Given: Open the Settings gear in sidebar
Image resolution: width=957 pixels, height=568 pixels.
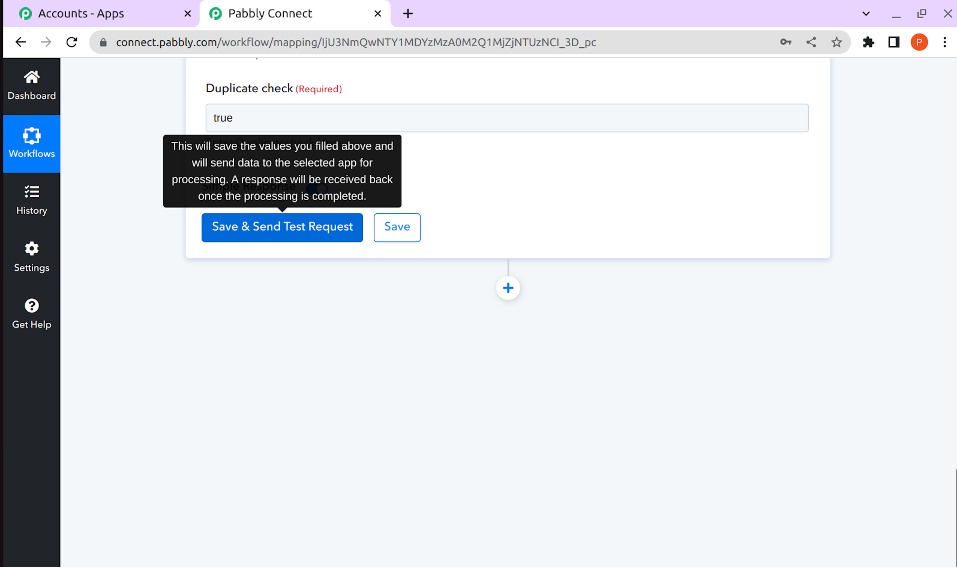Looking at the screenshot, I should [x=31, y=249].
